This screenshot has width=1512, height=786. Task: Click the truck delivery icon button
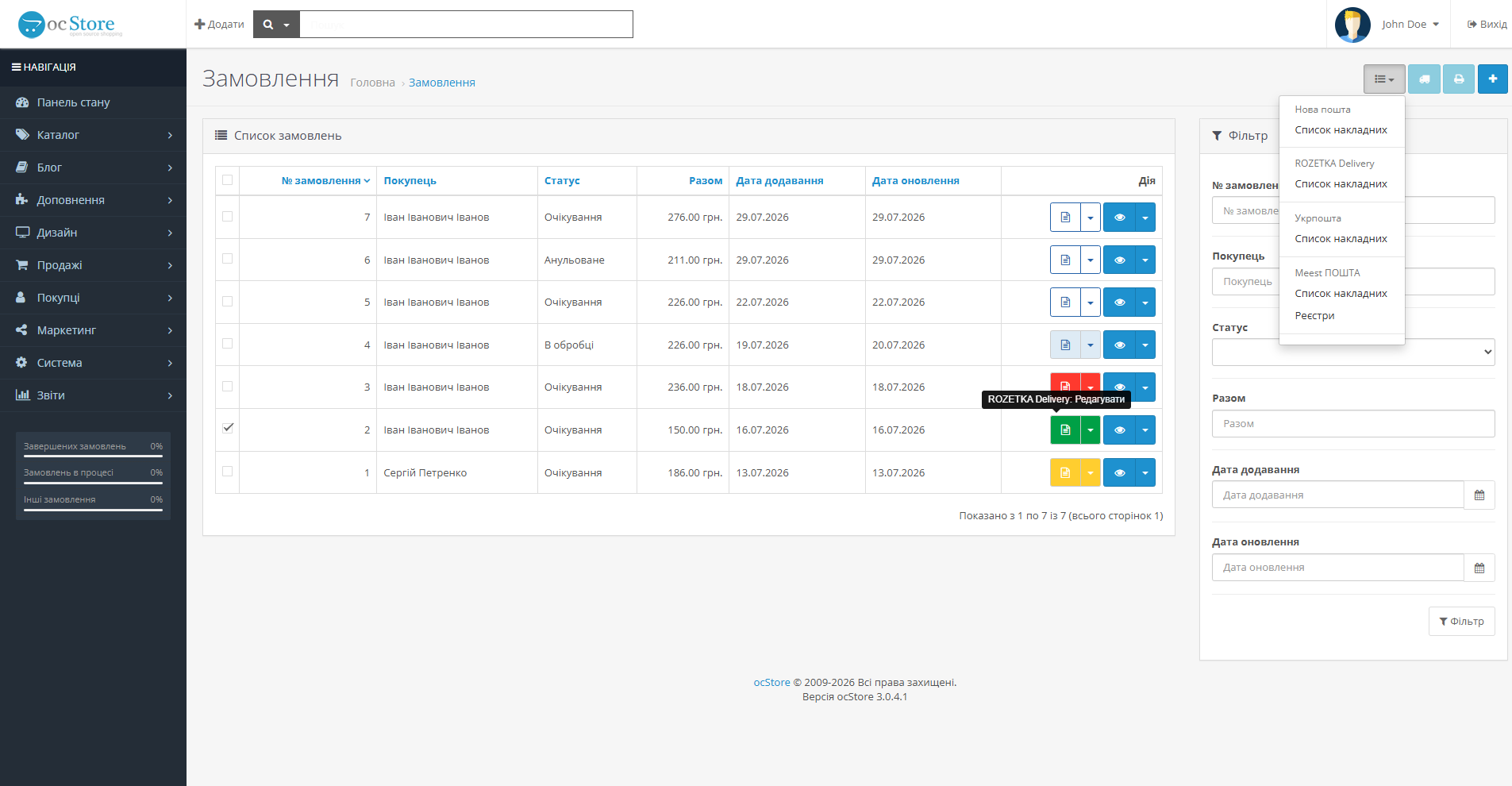pyautogui.click(x=1425, y=79)
